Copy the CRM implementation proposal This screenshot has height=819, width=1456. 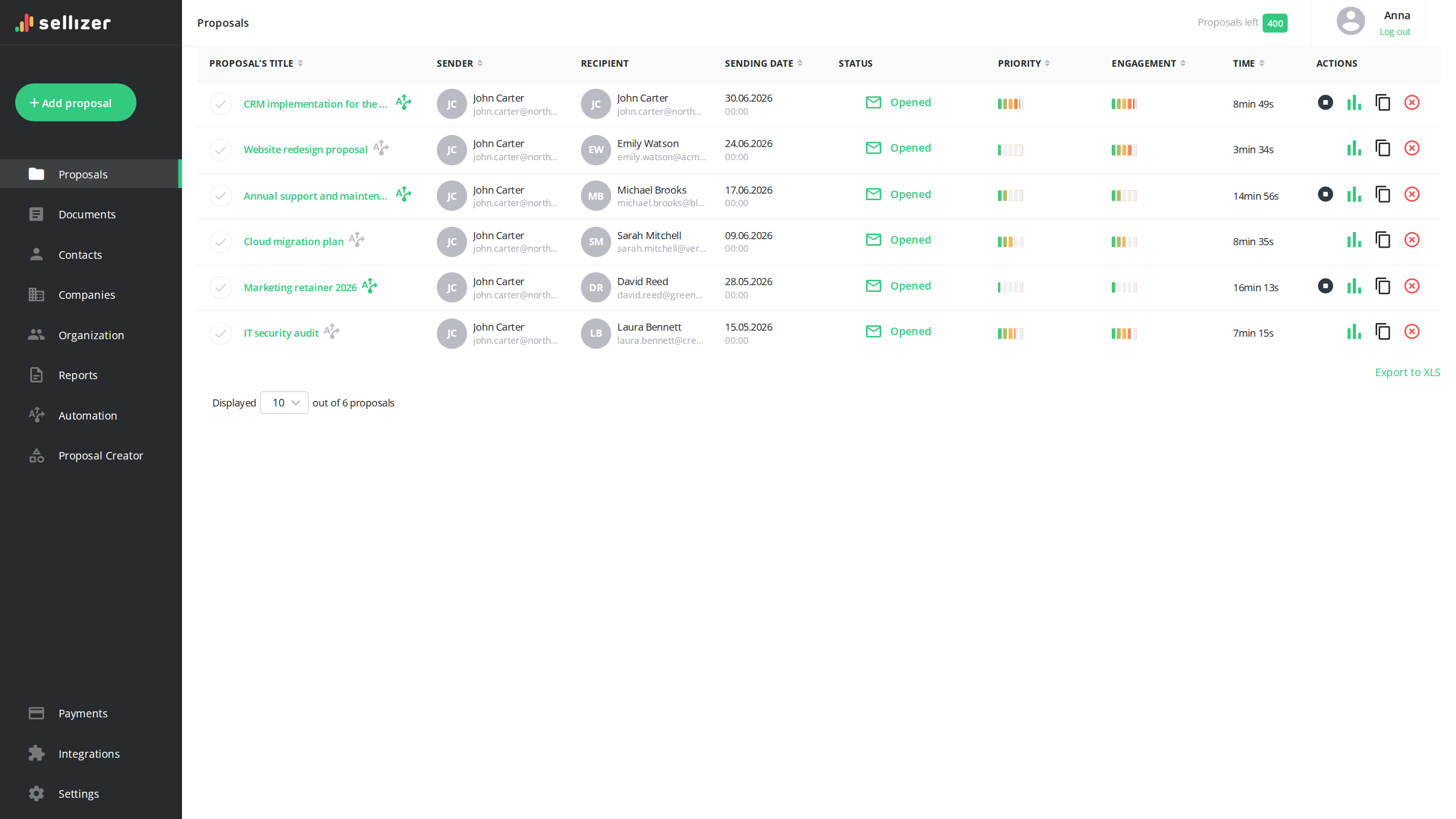(1383, 103)
